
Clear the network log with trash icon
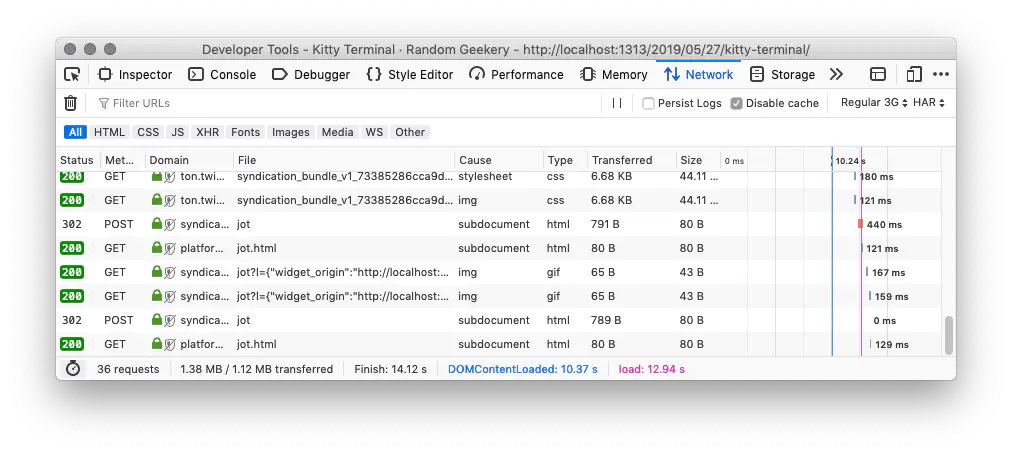coord(71,103)
